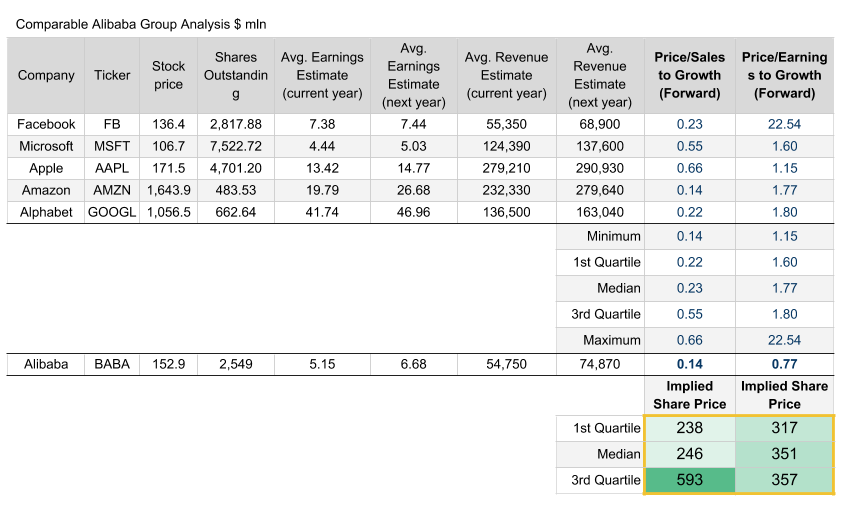Click the Facebook company name cell
Image resolution: width=854 pixels, height=516 pixels.
(46, 124)
